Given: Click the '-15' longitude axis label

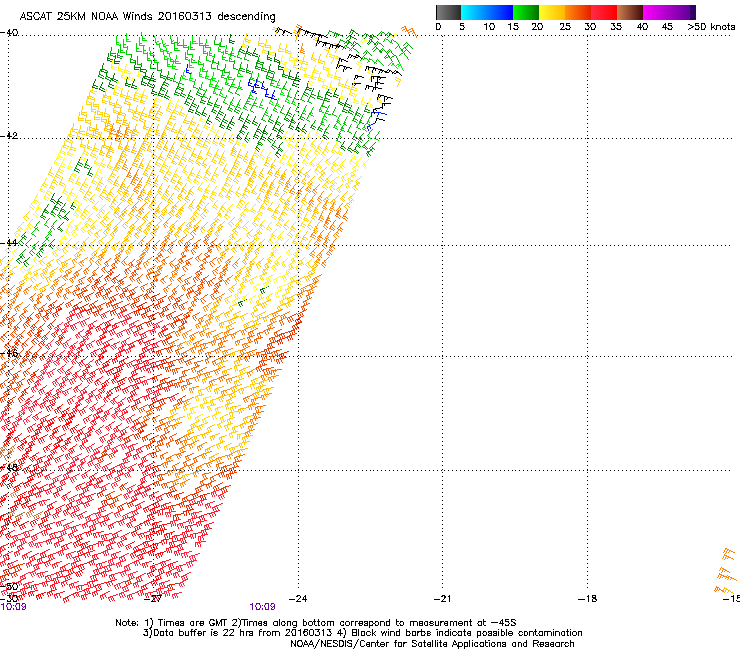Looking at the screenshot, I should coord(732,599).
